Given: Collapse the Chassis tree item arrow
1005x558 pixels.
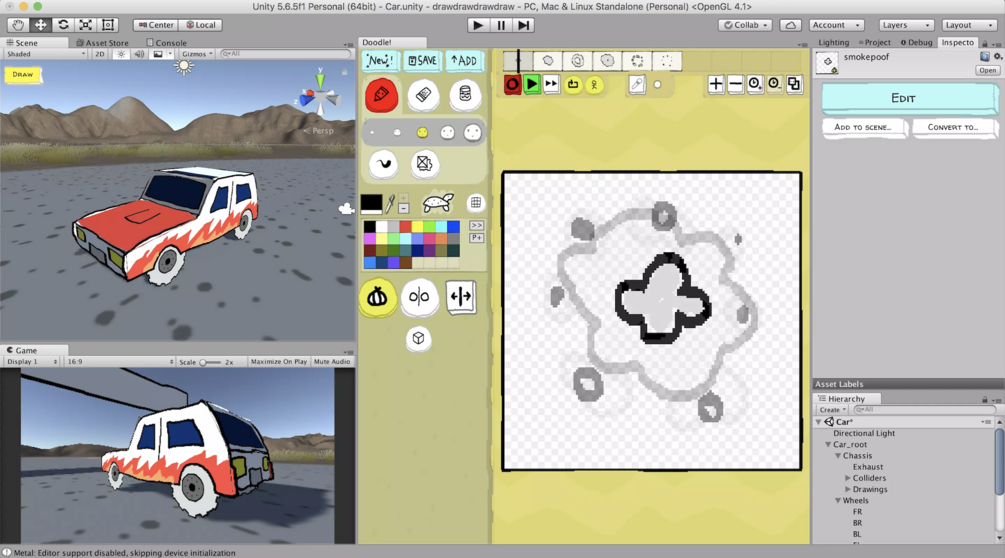Looking at the screenshot, I should (838, 456).
